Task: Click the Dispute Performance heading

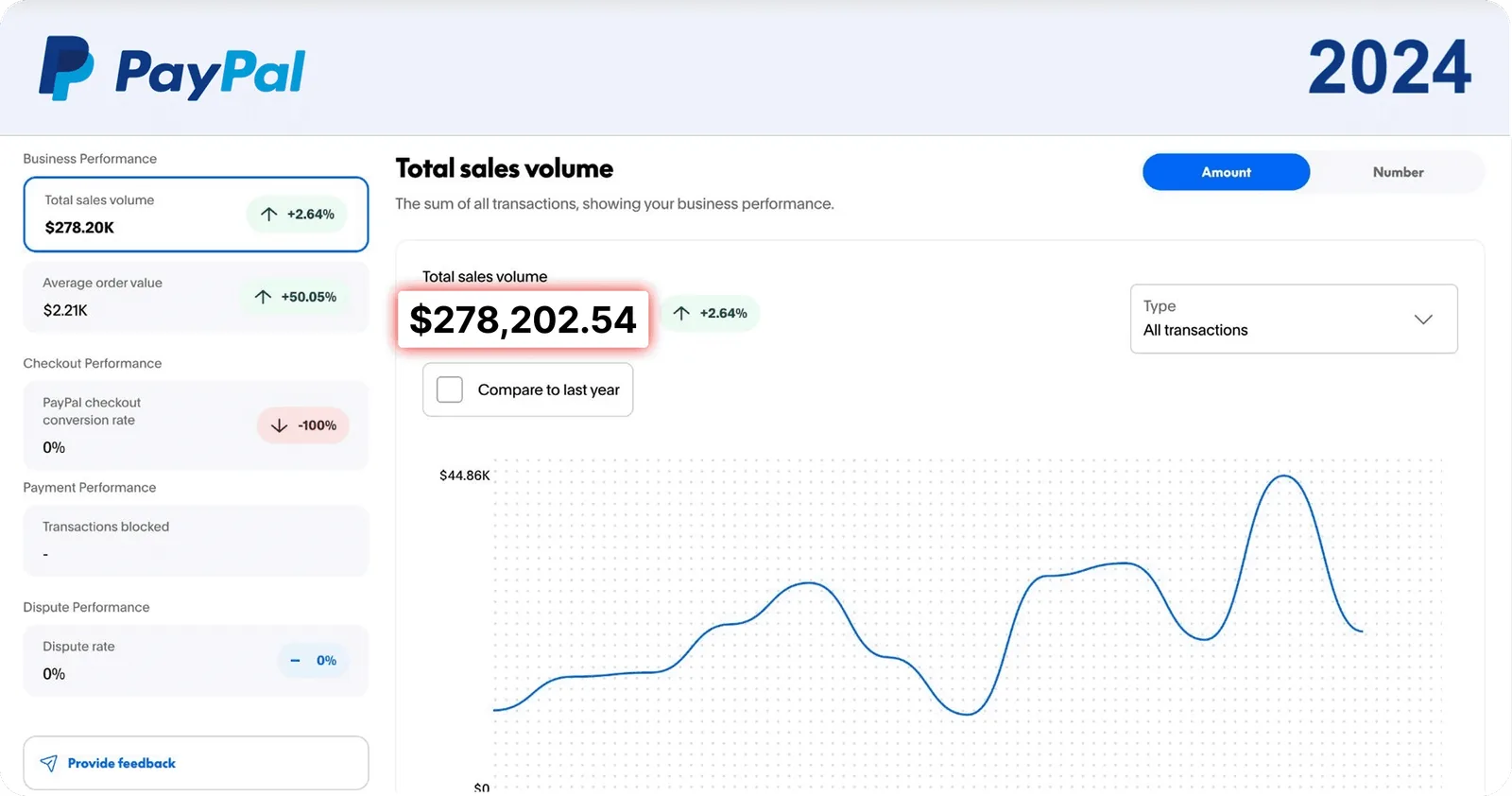Action: click(86, 607)
